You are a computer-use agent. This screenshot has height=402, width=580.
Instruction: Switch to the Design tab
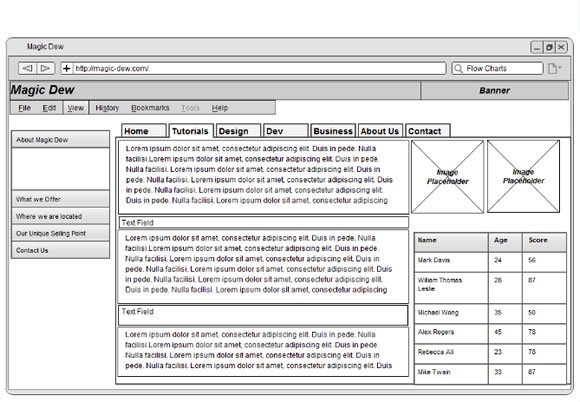(239, 131)
